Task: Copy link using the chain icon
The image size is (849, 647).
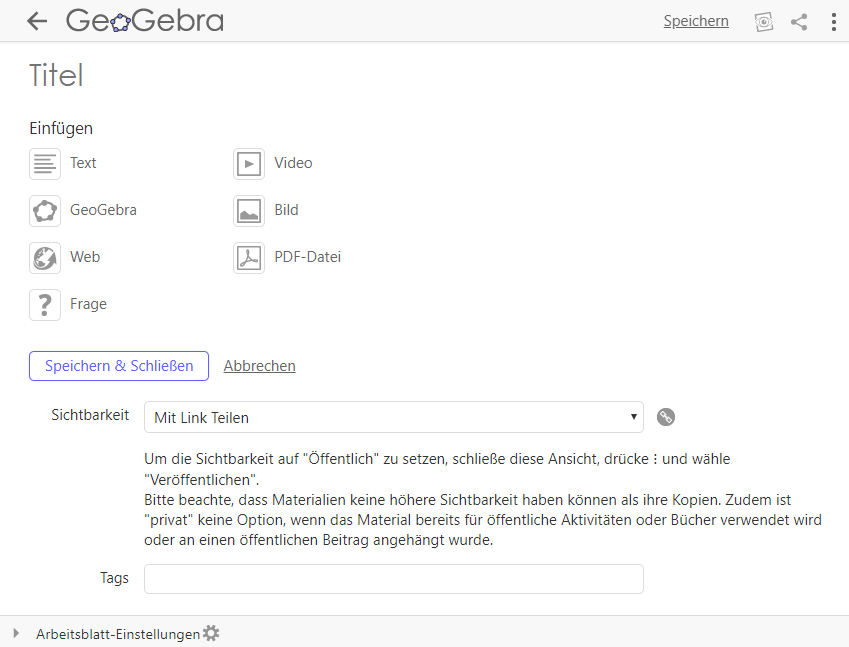Action: [666, 417]
